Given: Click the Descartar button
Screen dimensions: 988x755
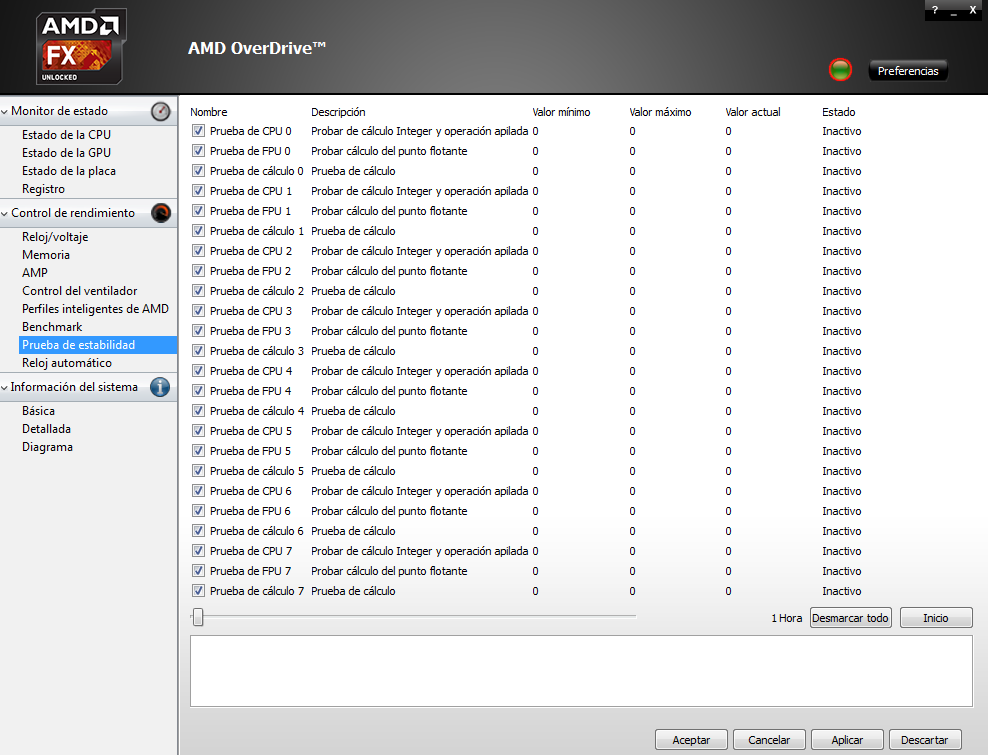Looking at the screenshot, I should pyautogui.click(x=925, y=740).
